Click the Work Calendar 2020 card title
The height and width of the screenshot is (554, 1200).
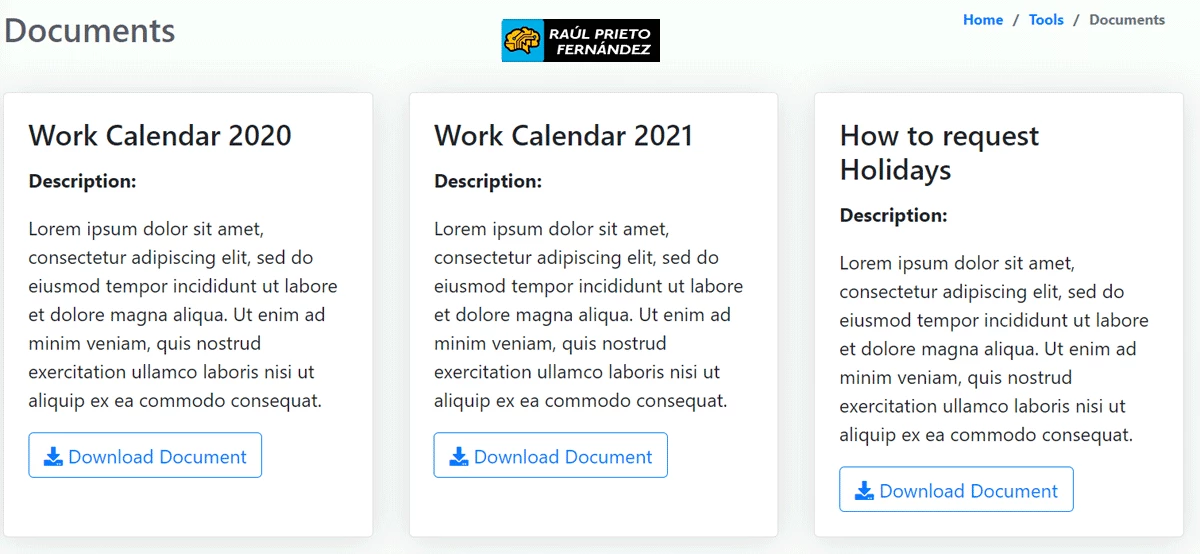tap(160, 136)
